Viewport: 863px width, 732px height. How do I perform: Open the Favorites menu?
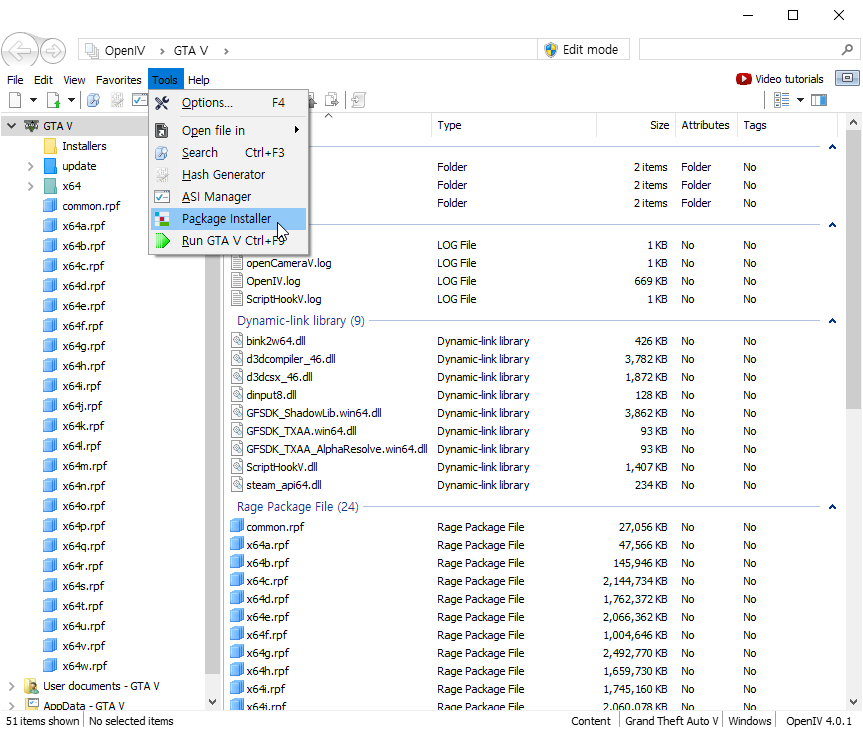click(118, 80)
